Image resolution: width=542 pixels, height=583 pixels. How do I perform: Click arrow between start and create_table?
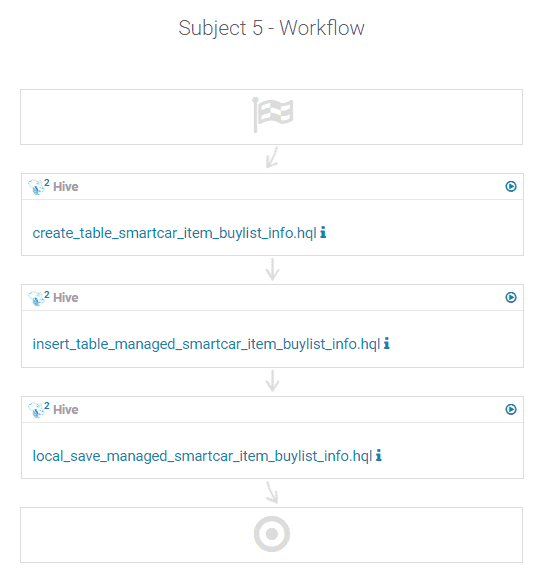coord(272,157)
